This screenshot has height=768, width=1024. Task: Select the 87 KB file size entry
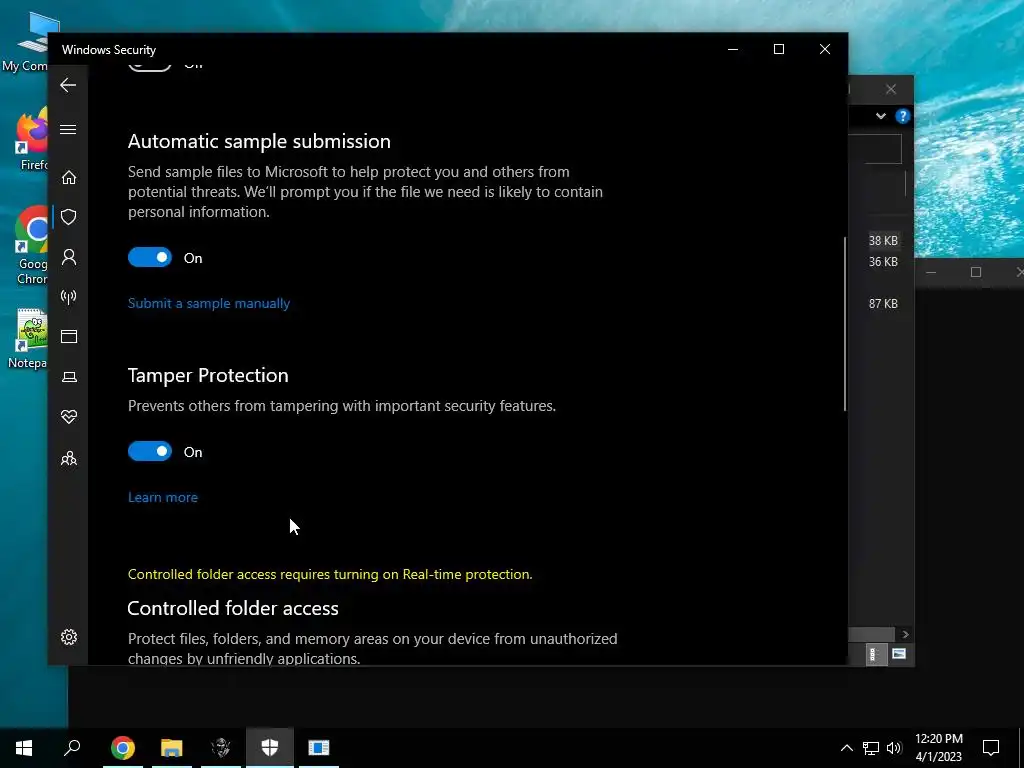(x=883, y=303)
